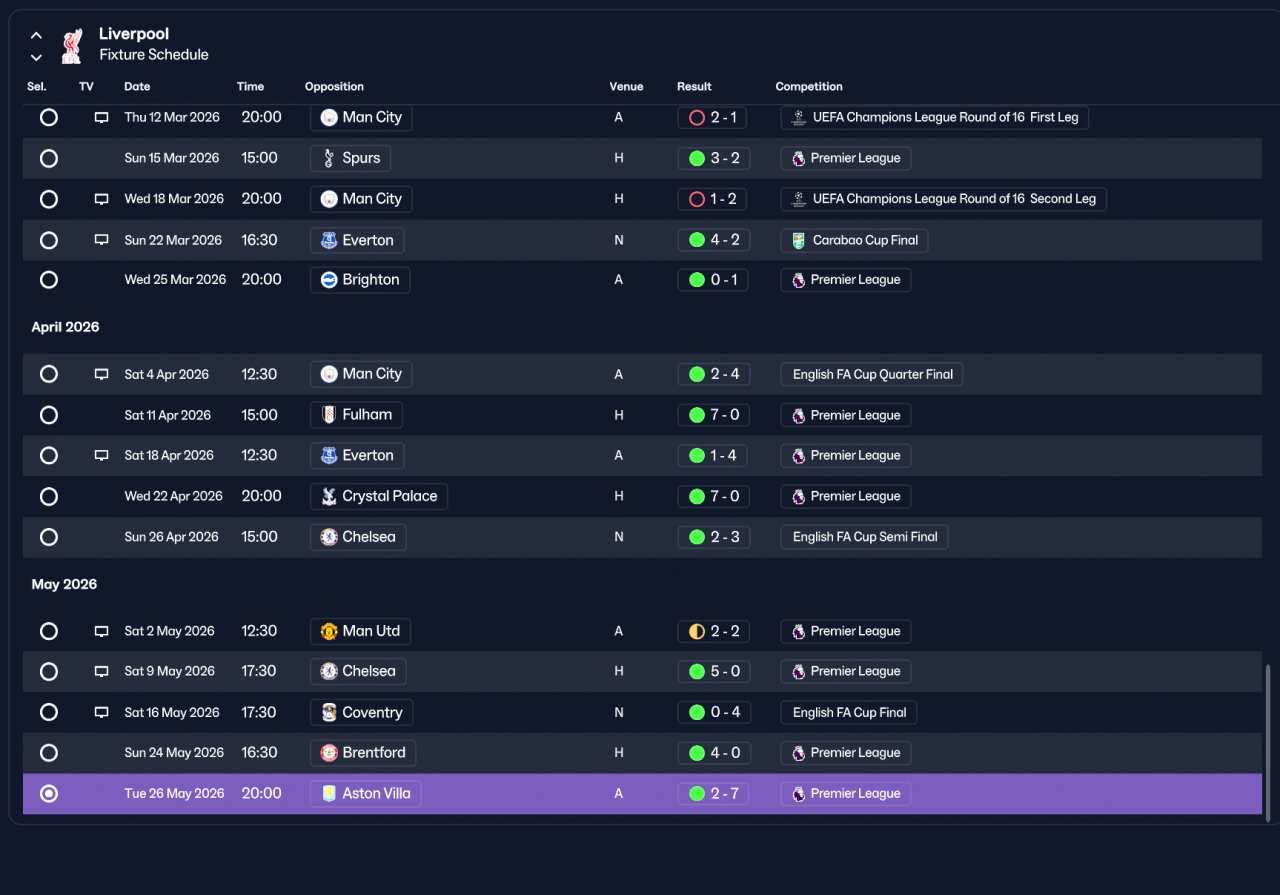Select the Fulham fixture radio button

click(48, 415)
